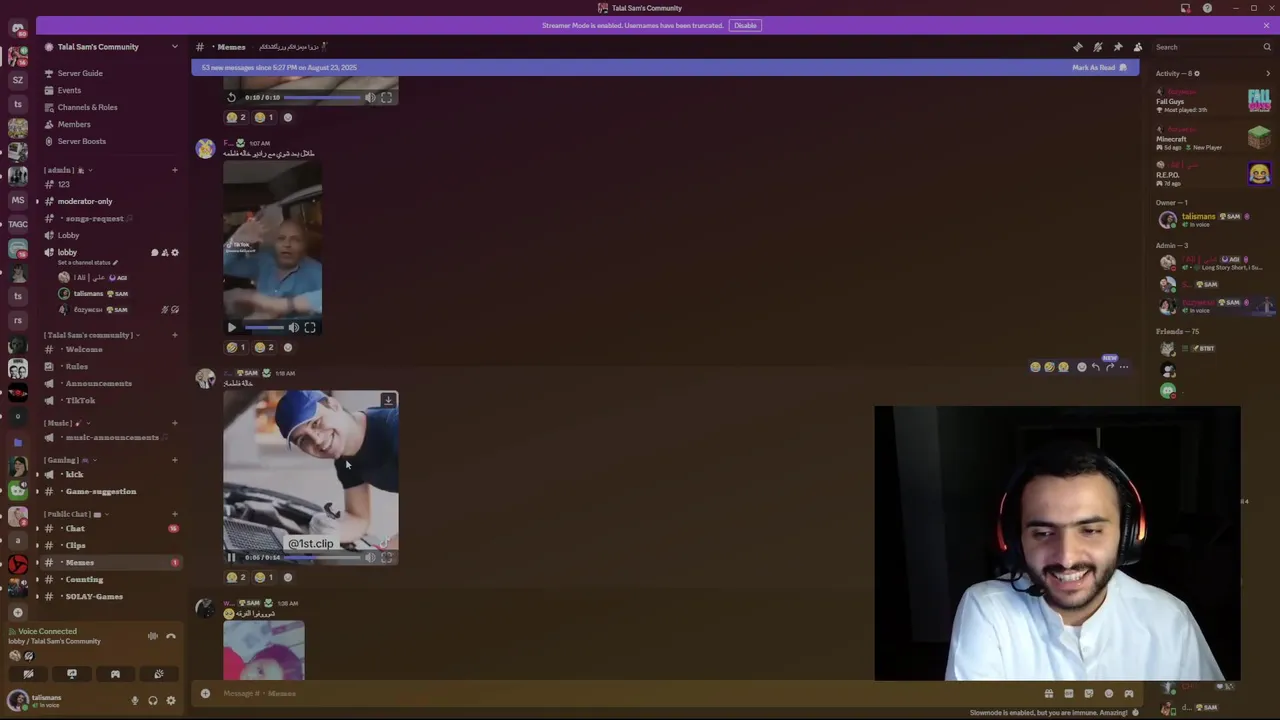Create channel in admin category
The image size is (1280, 720).
pyautogui.click(x=174, y=170)
